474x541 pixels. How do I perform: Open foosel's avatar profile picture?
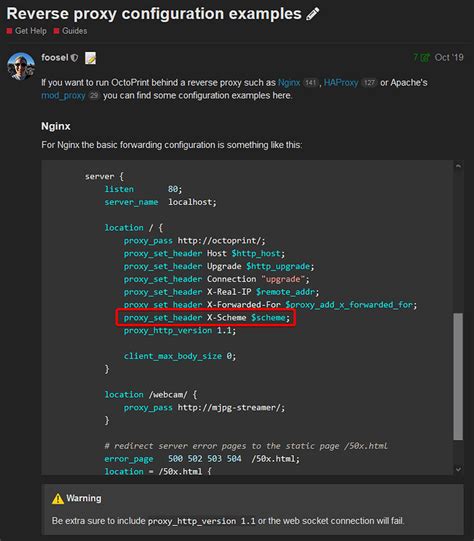[x=21, y=66]
